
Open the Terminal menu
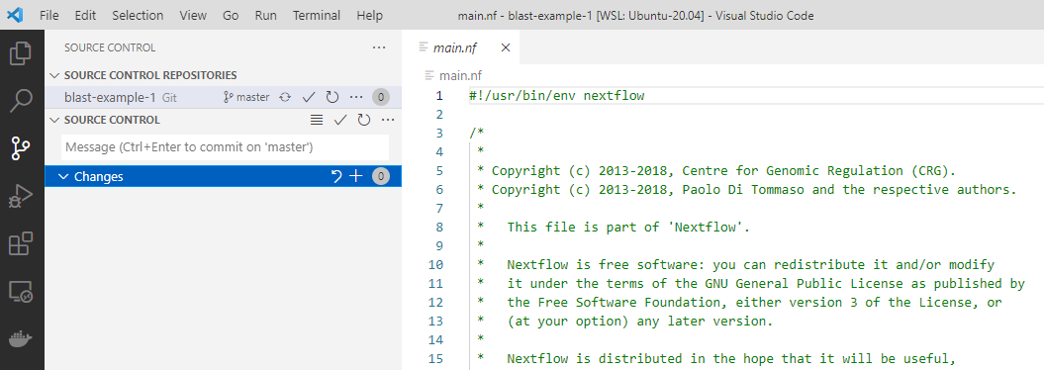(316, 15)
